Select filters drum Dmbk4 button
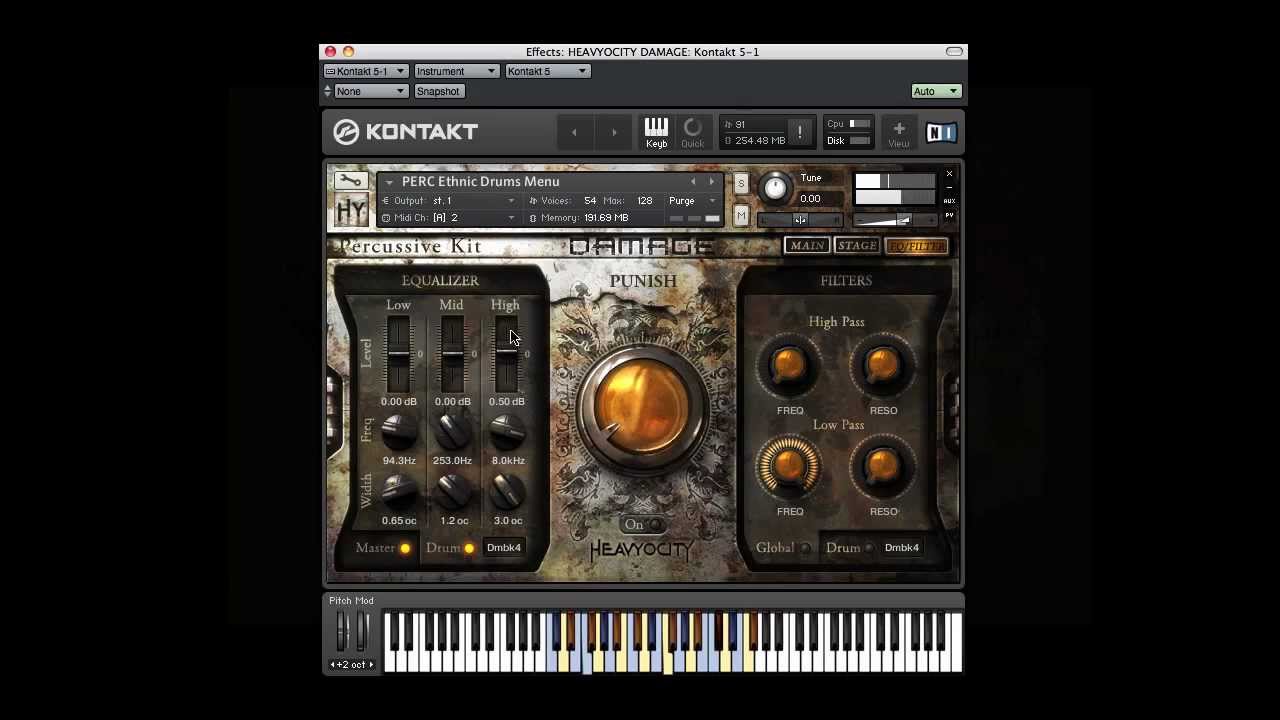 (x=902, y=547)
